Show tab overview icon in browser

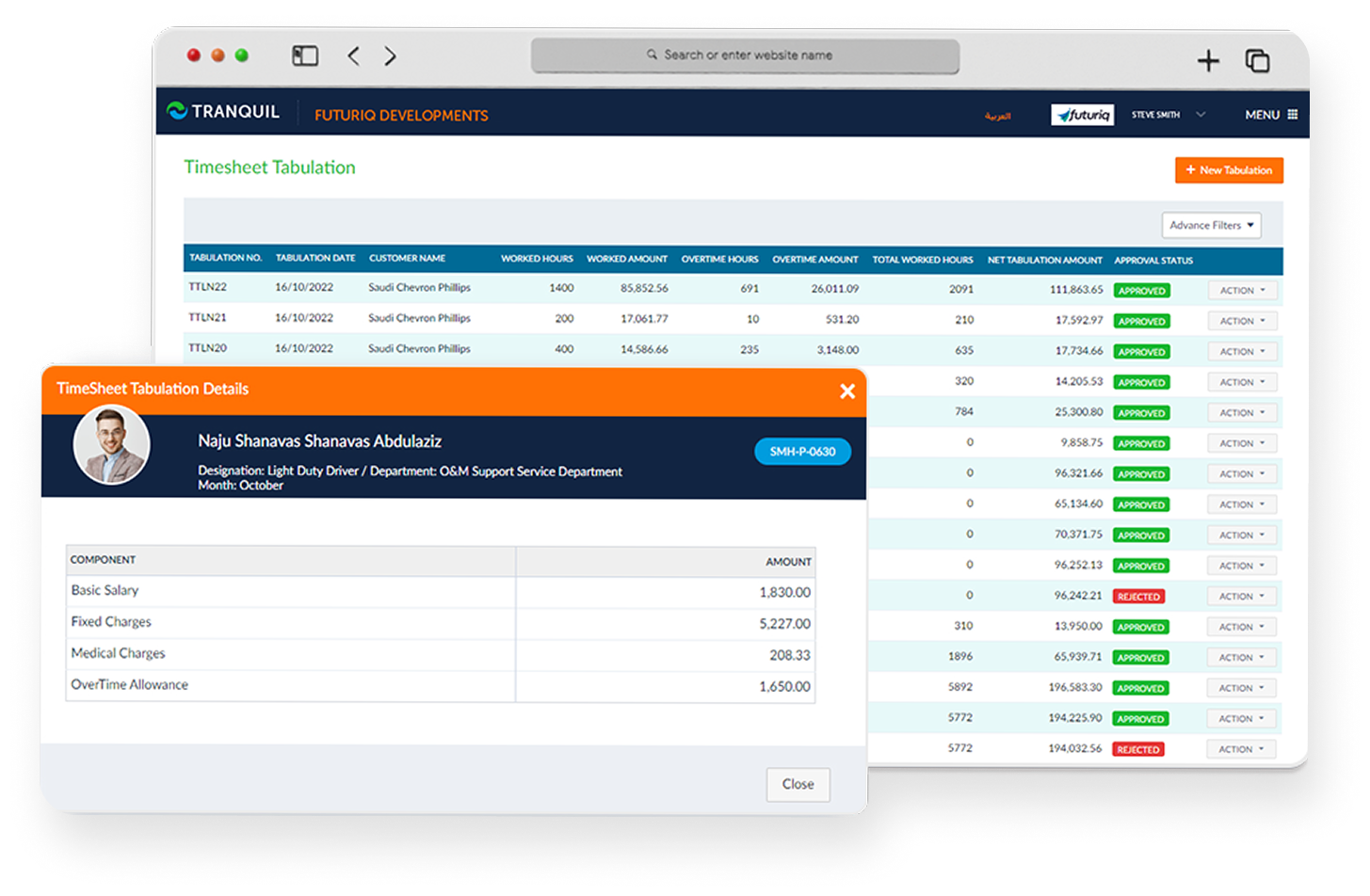(1257, 61)
